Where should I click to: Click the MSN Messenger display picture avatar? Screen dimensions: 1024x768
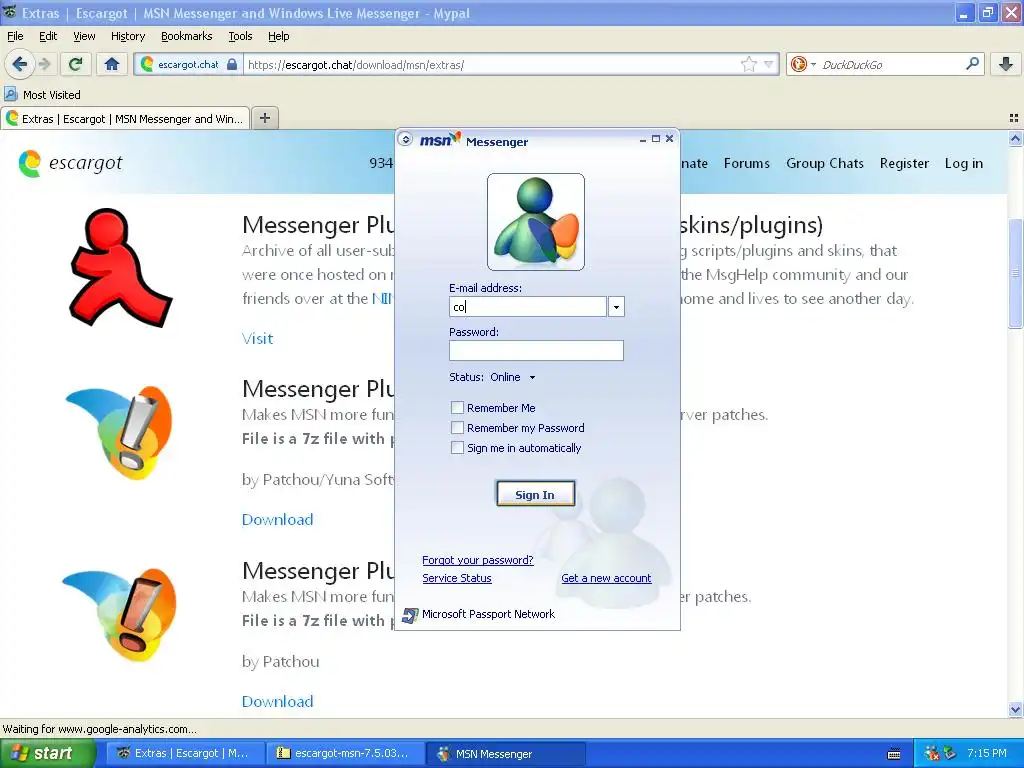(x=536, y=222)
